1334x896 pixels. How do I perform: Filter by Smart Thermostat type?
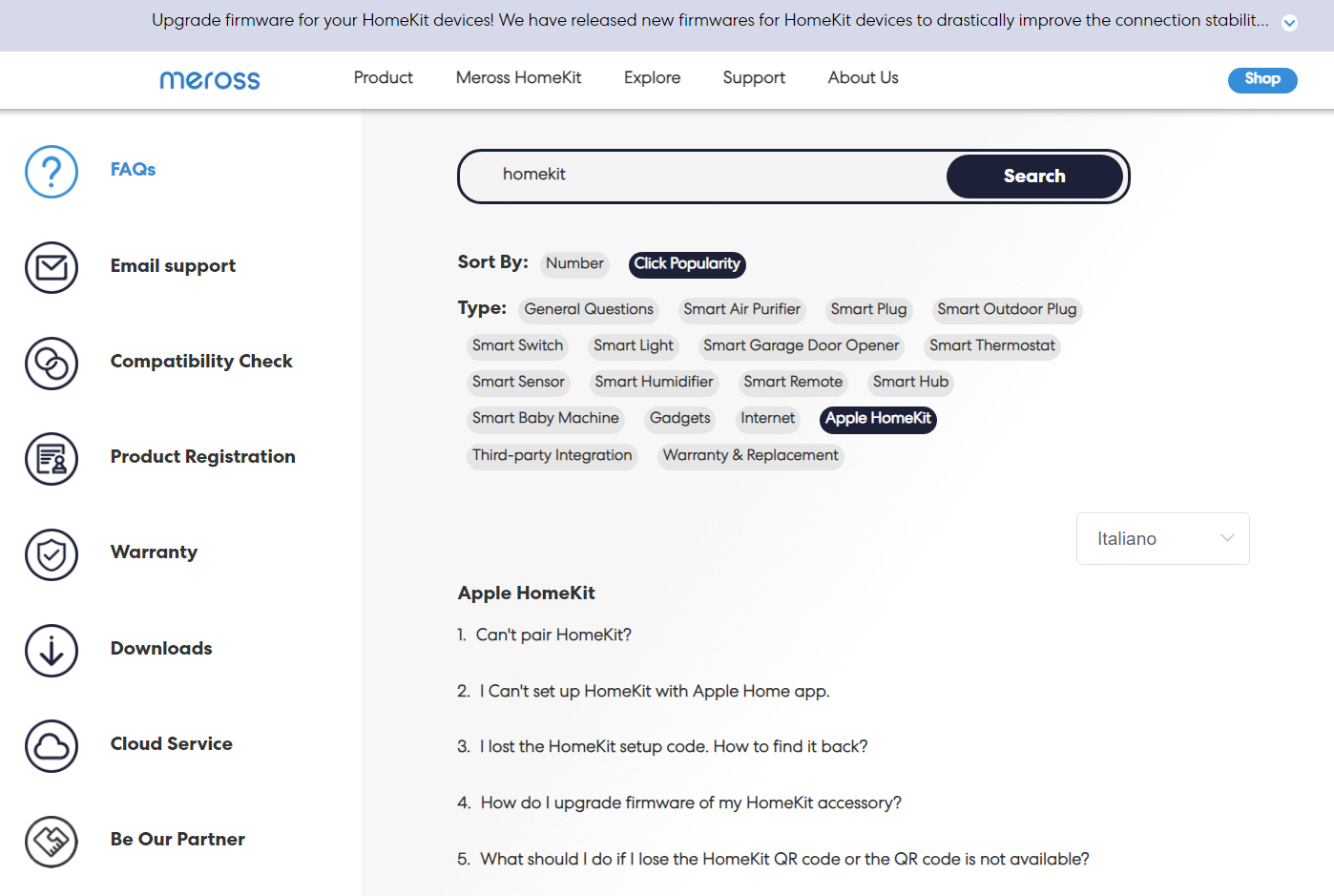coord(992,346)
